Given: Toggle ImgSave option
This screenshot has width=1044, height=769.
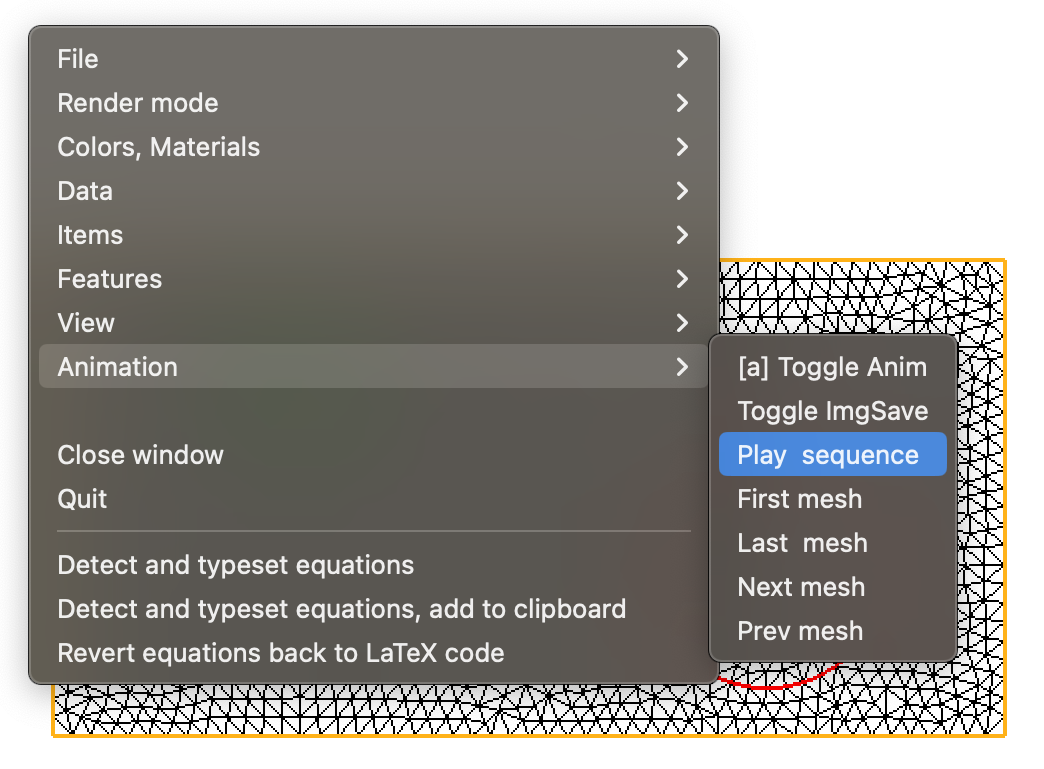Looking at the screenshot, I should click(832, 411).
